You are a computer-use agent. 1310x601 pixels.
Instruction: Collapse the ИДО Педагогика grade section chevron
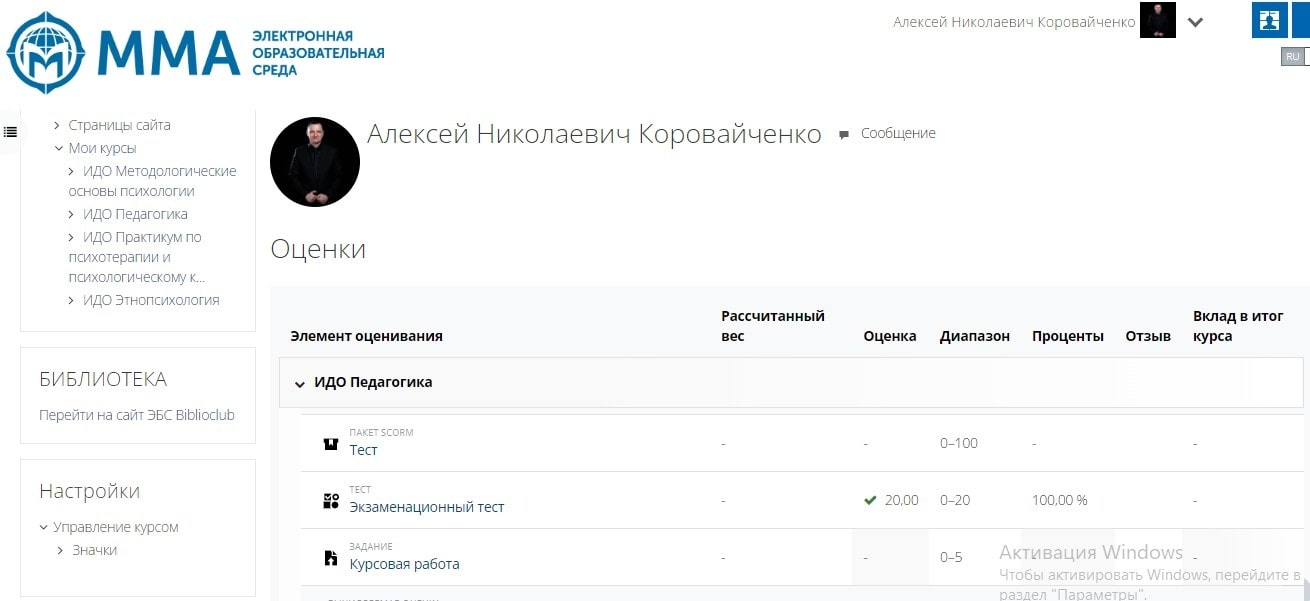pos(299,383)
